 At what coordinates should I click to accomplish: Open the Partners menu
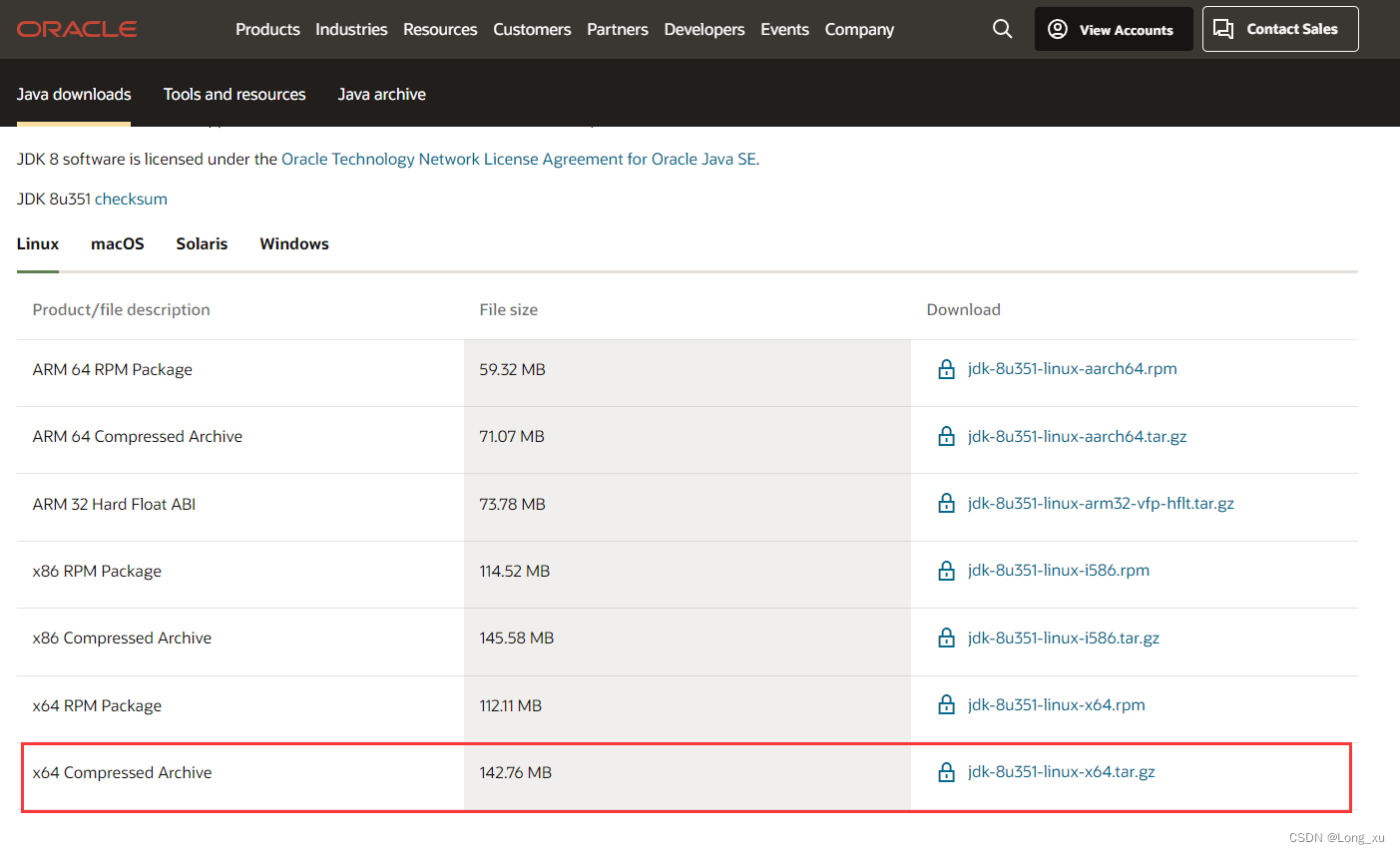[618, 29]
